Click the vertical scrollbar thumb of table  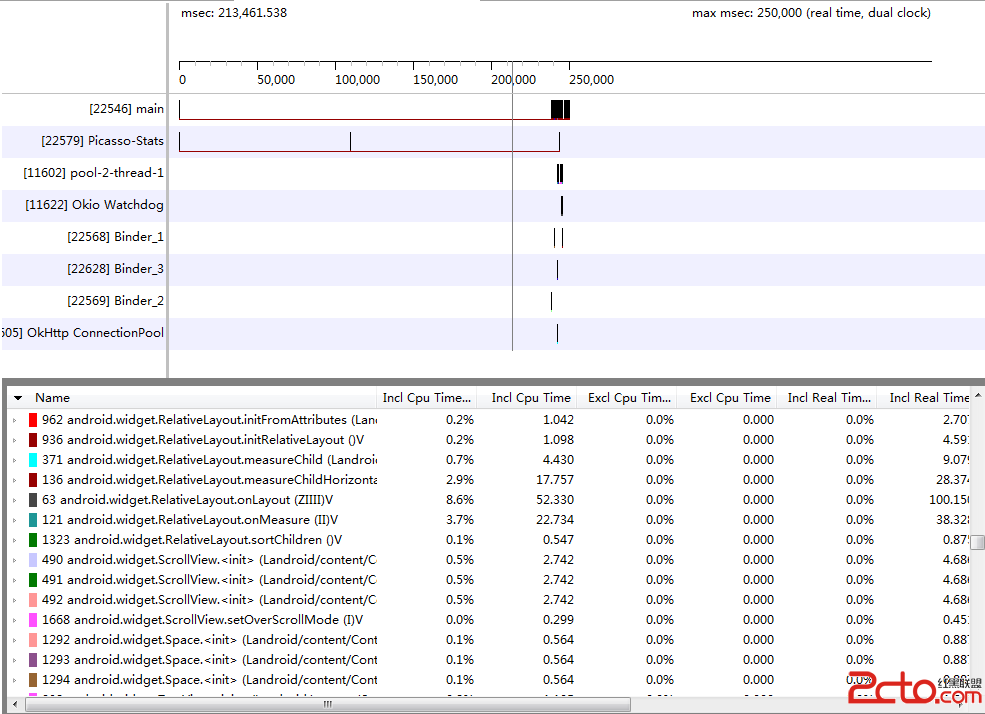977,543
